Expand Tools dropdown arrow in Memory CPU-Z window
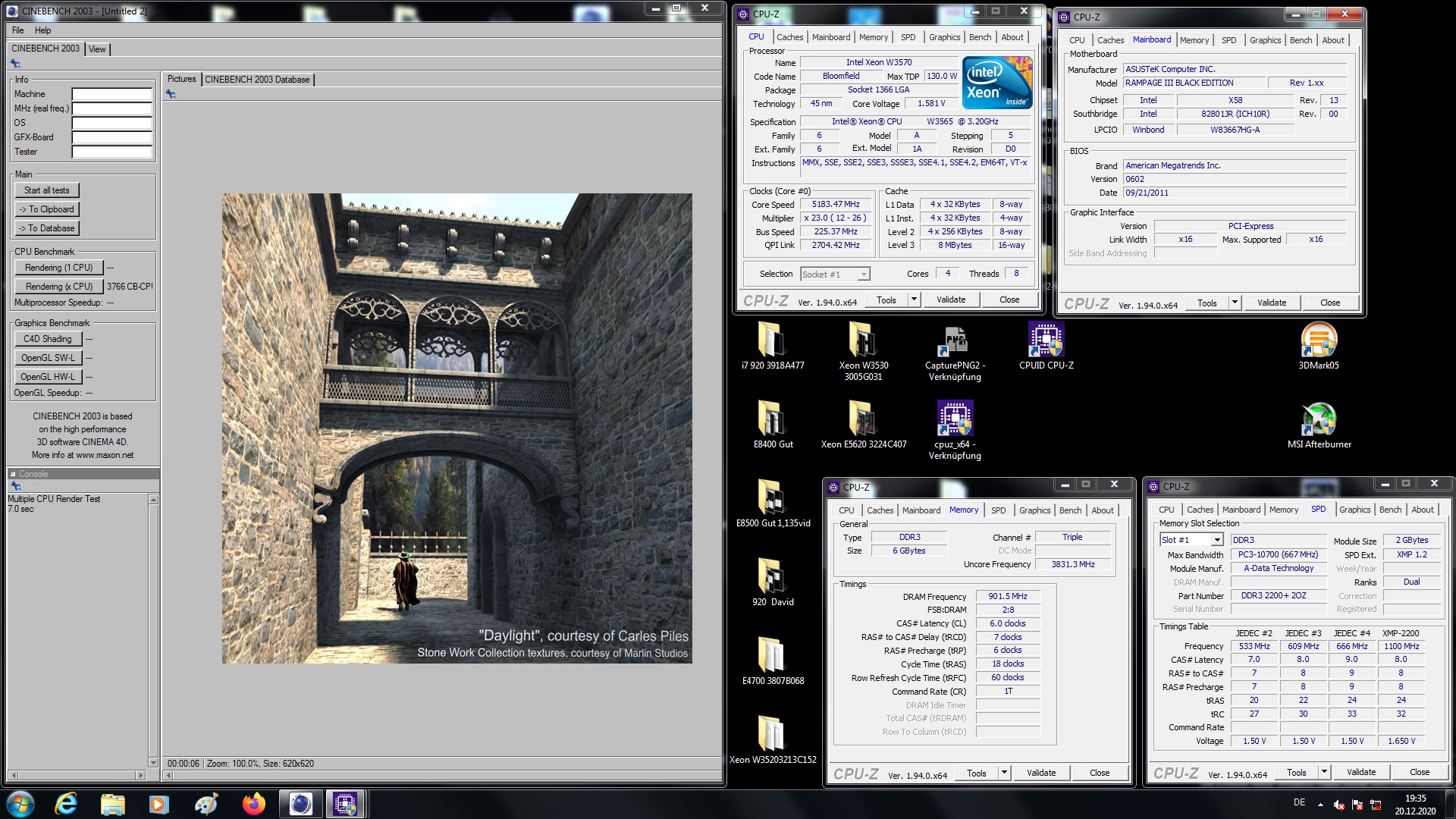Viewport: 1456px width, 819px height. [x=1004, y=773]
